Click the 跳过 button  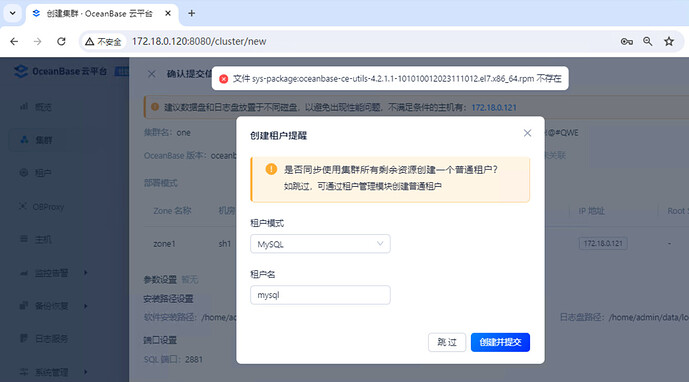pyautogui.click(x=447, y=342)
